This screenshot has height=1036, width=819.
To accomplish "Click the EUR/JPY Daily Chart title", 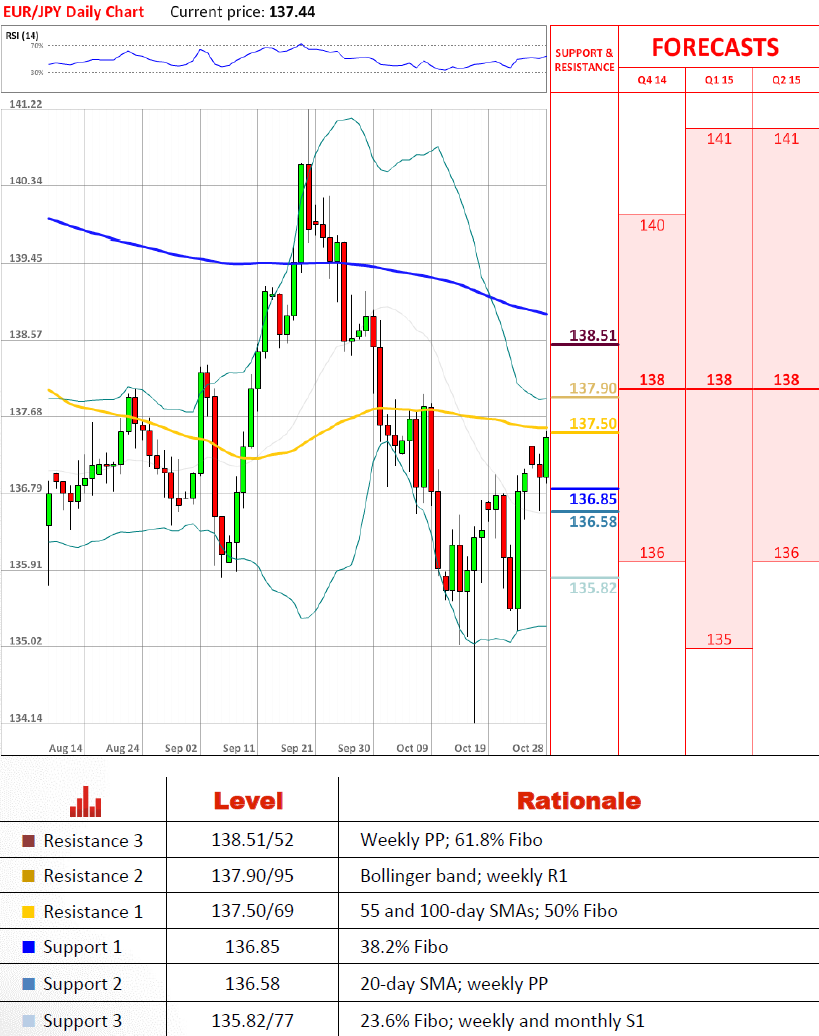I will click(x=73, y=12).
